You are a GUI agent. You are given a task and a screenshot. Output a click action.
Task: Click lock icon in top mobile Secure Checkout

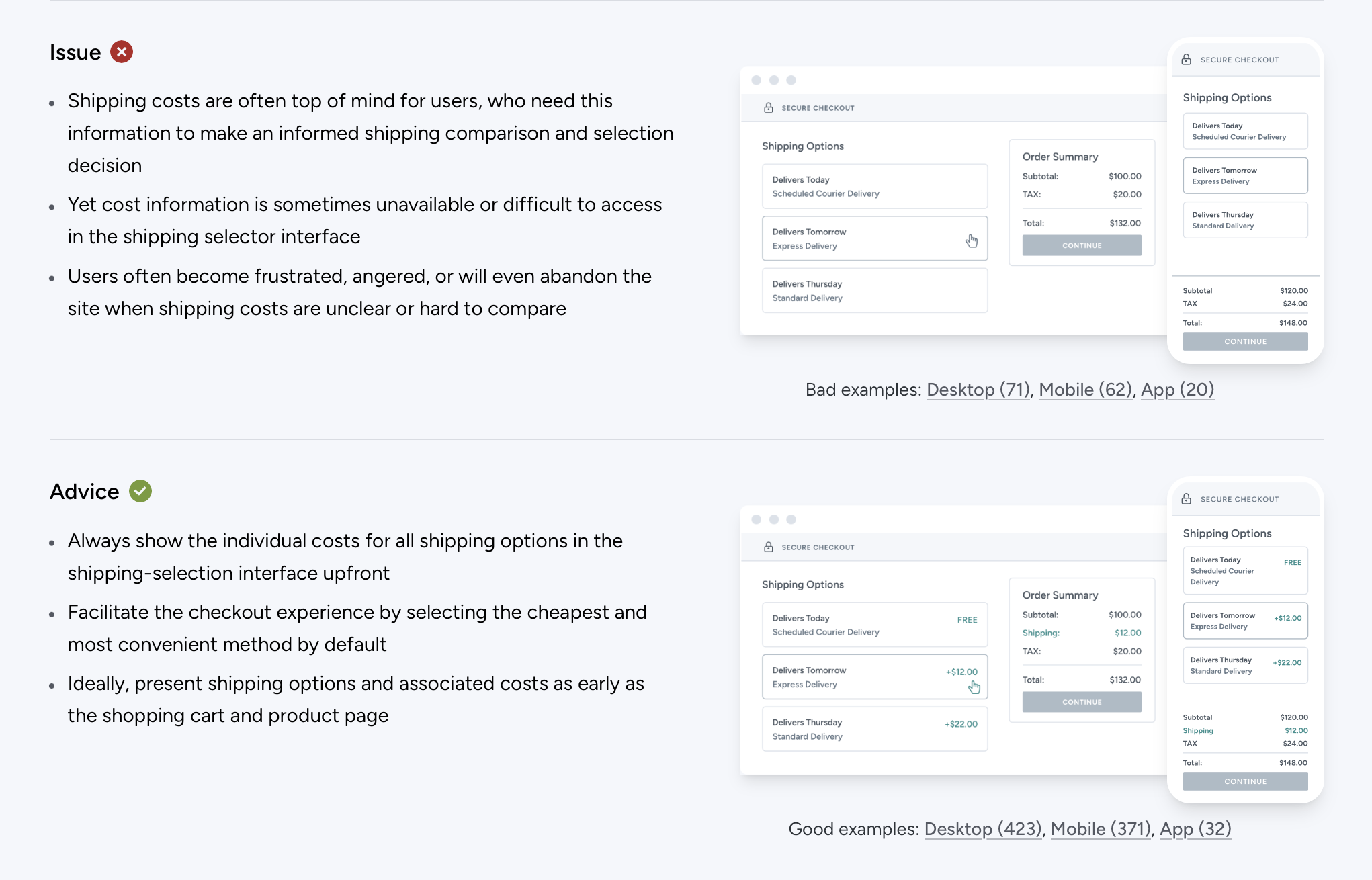[1187, 60]
